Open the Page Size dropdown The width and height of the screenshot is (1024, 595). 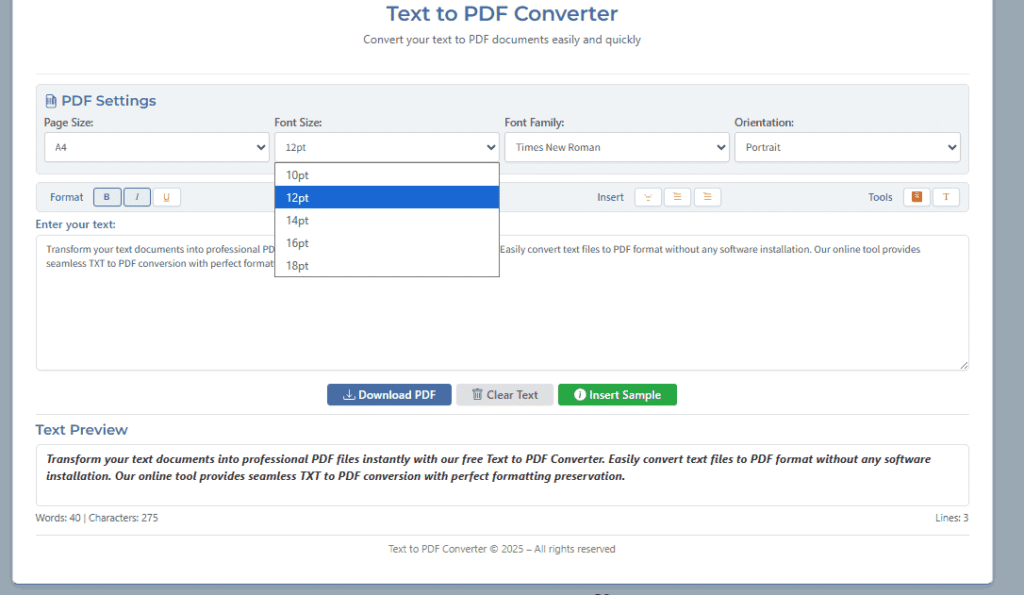coord(156,146)
